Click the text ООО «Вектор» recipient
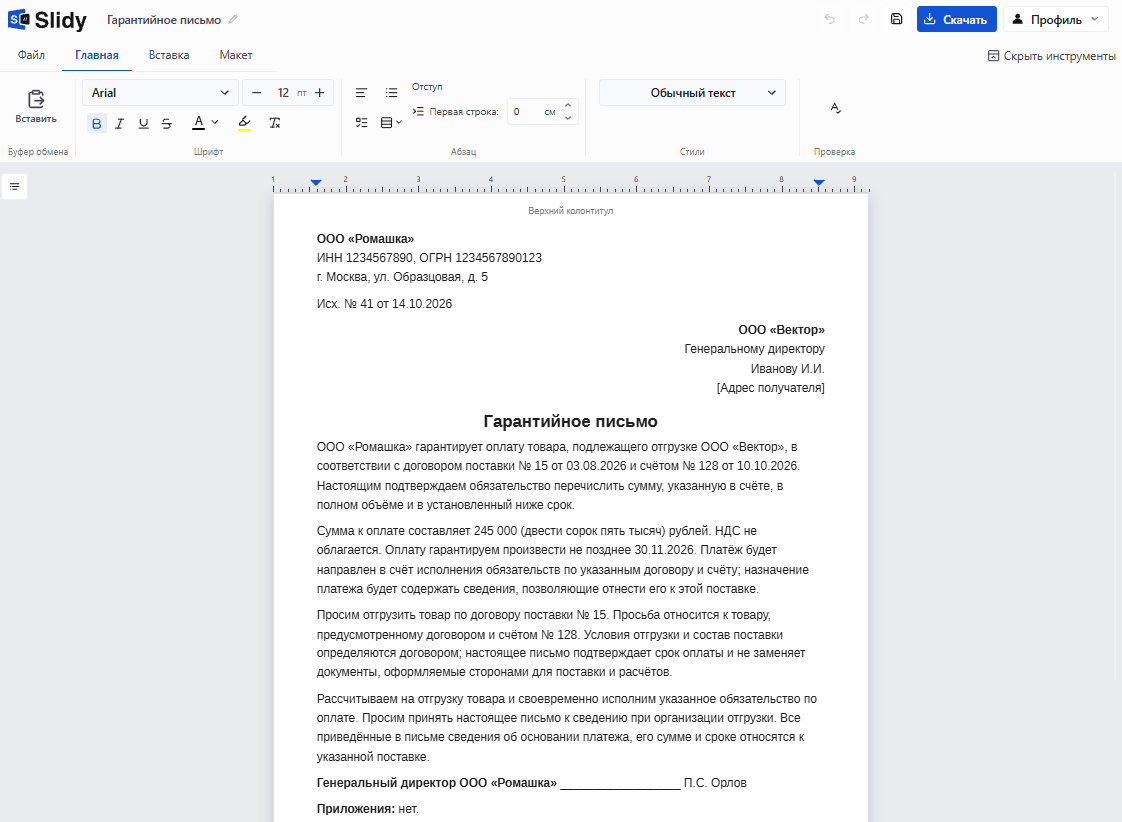 point(781,330)
